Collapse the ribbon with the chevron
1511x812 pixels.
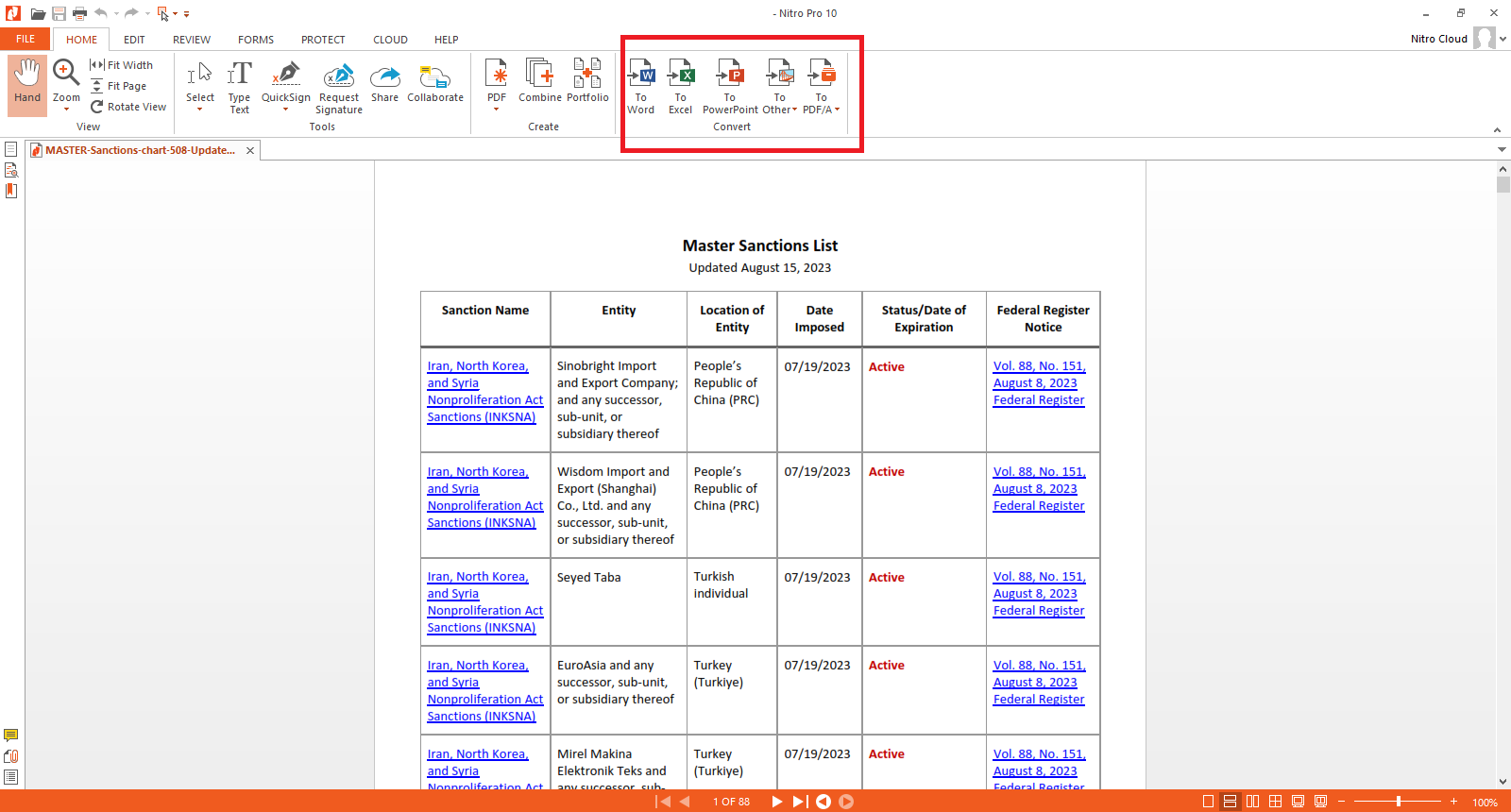coord(1497,130)
